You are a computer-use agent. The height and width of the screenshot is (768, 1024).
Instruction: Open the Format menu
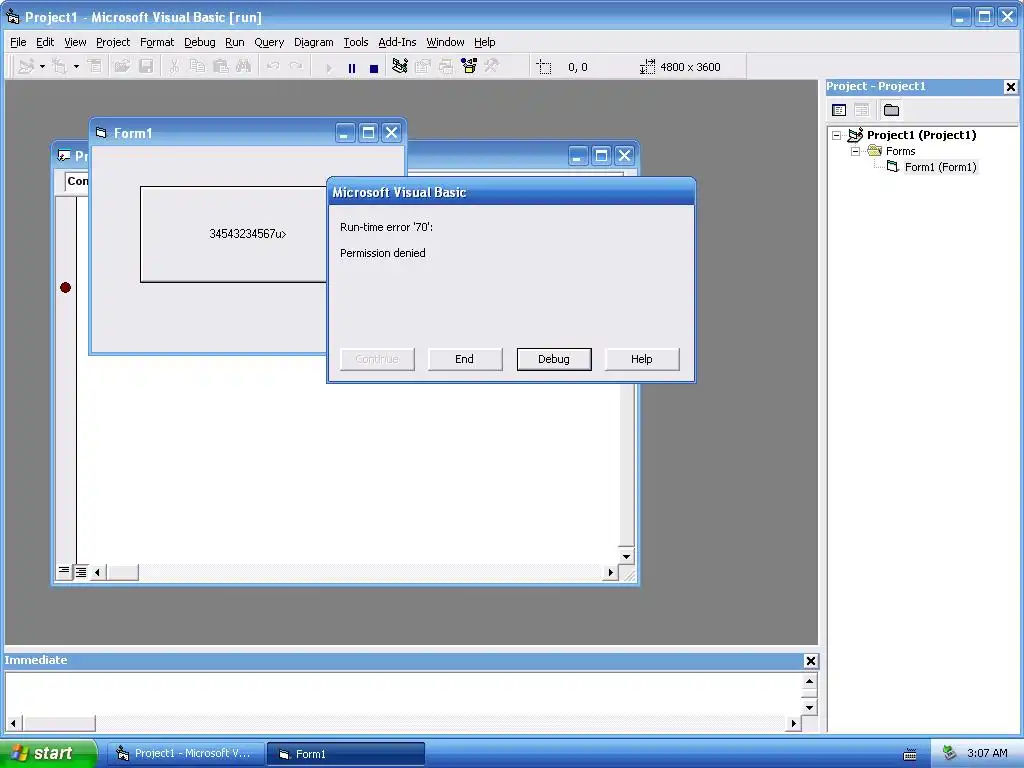click(157, 42)
